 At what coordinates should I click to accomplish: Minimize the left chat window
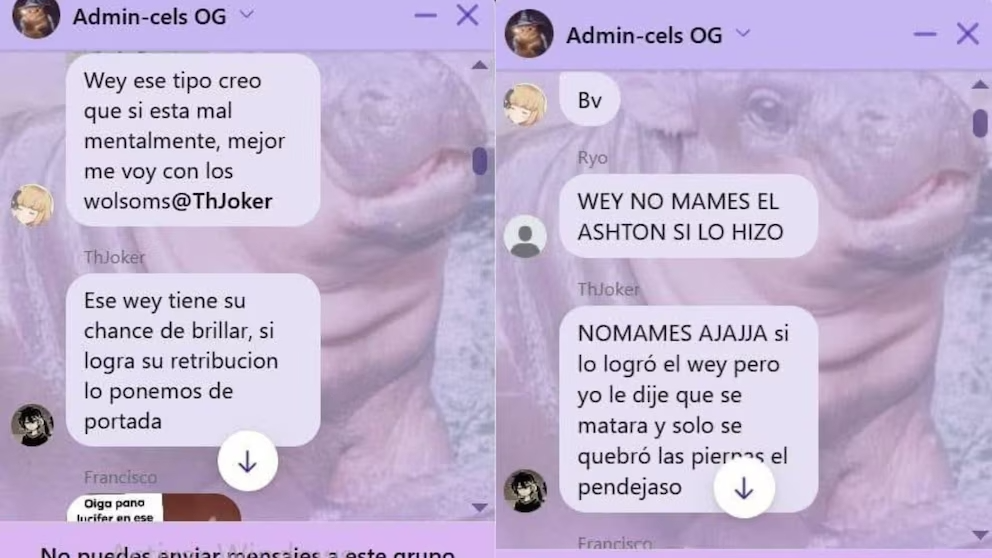pyautogui.click(x=426, y=16)
